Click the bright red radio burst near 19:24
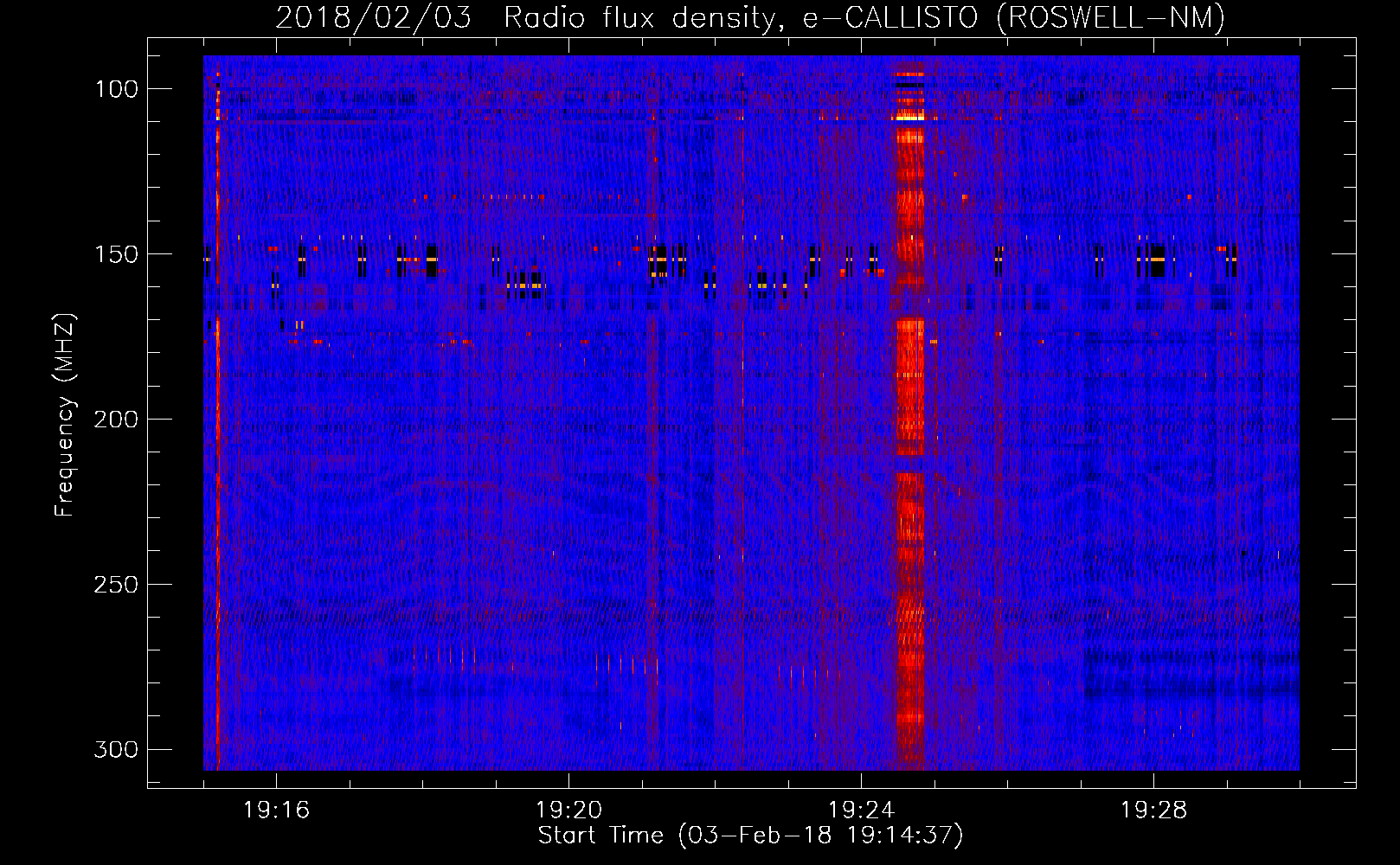1400x865 pixels. point(909,415)
